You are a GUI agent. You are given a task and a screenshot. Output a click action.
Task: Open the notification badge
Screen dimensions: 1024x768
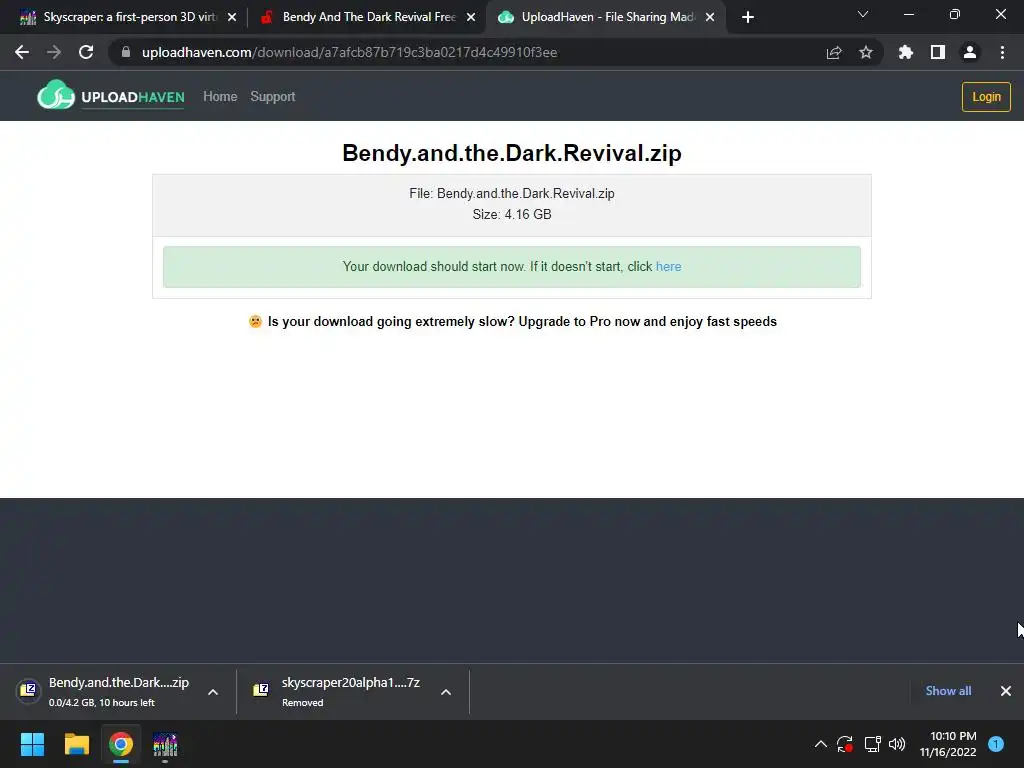pyautogui.click(x=996, y=743)
